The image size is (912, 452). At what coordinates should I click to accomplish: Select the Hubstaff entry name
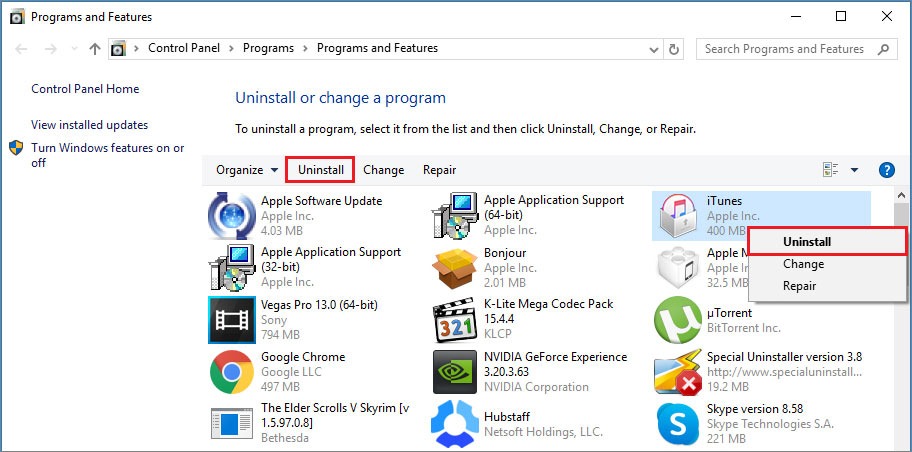507,417
